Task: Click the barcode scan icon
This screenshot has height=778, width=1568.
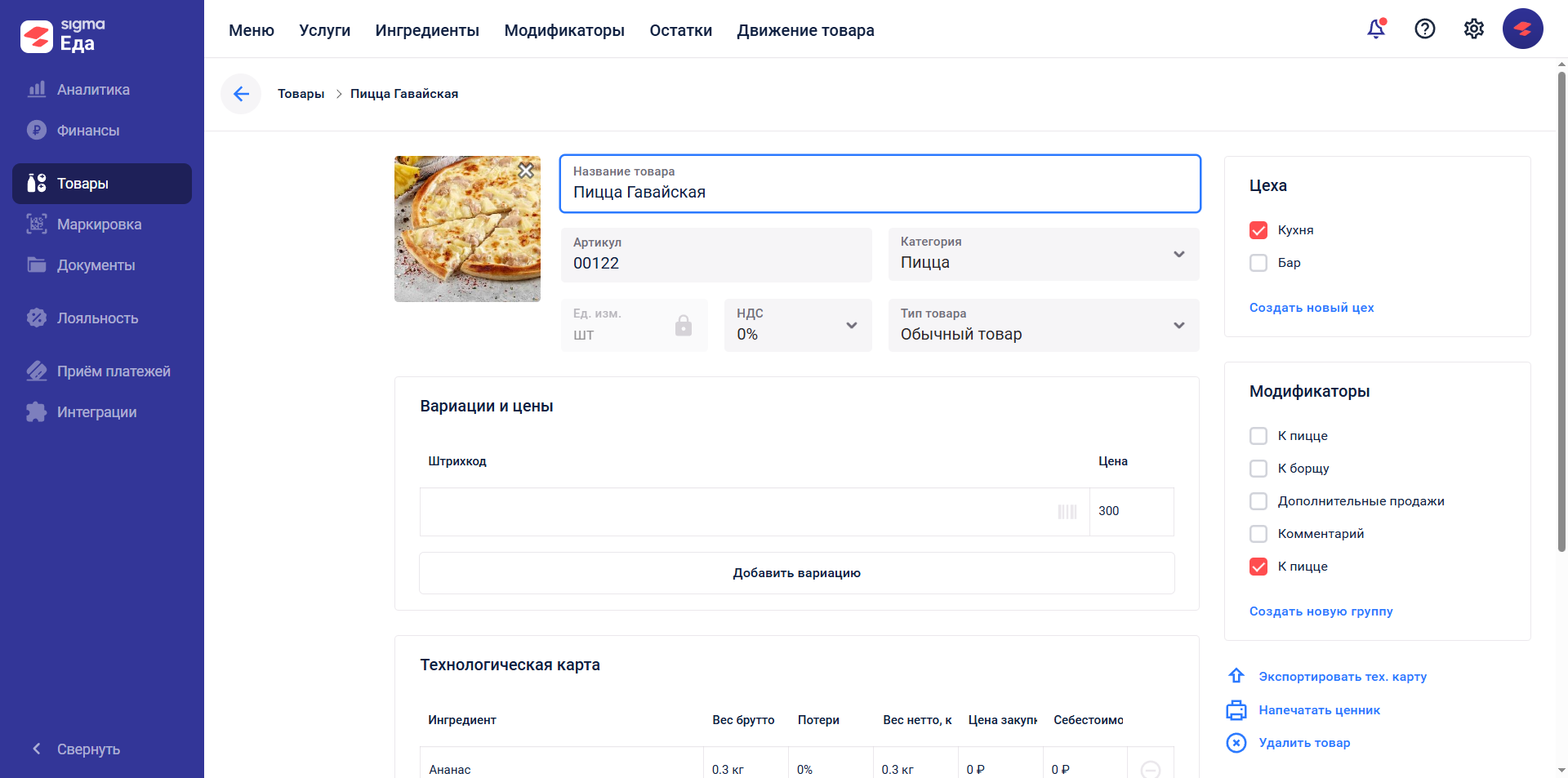Action: point(1067,512)
